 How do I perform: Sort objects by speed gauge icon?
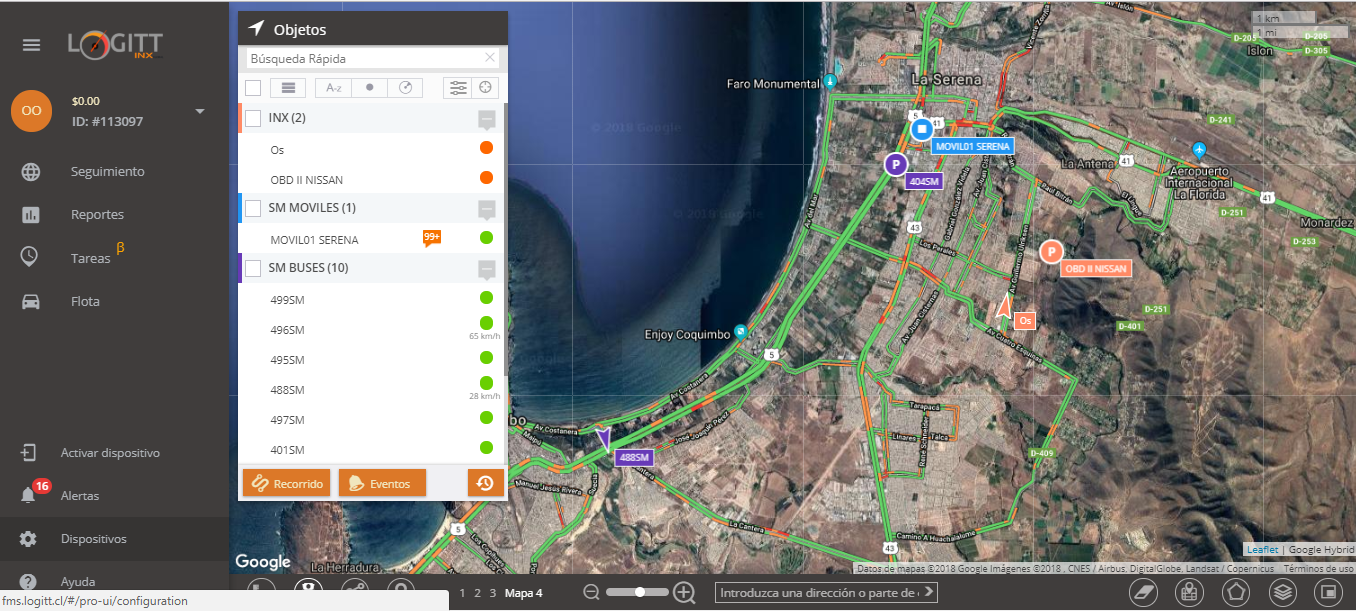(405, 88)
